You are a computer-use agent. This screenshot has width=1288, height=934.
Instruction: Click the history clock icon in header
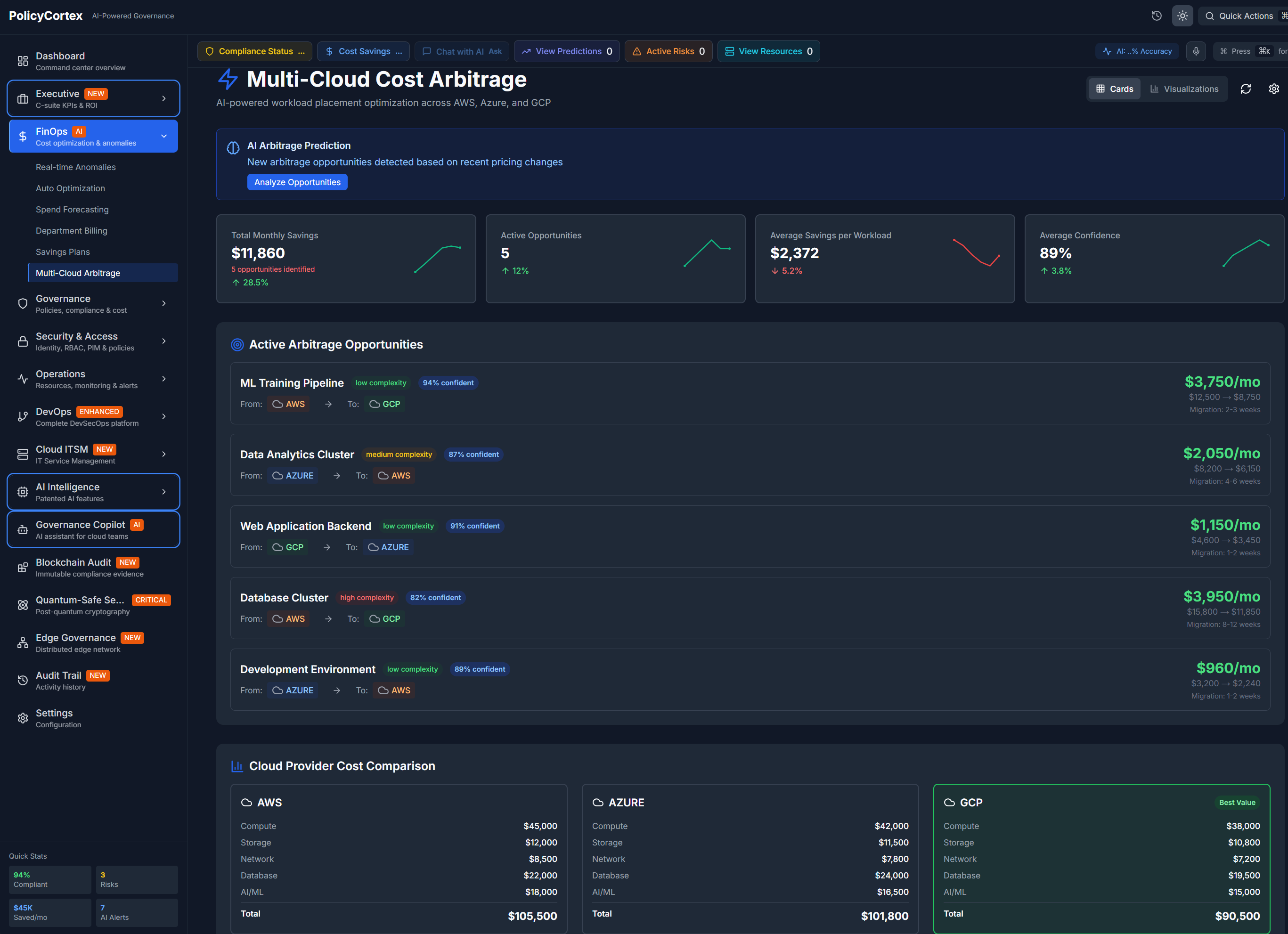[1156, 16]
